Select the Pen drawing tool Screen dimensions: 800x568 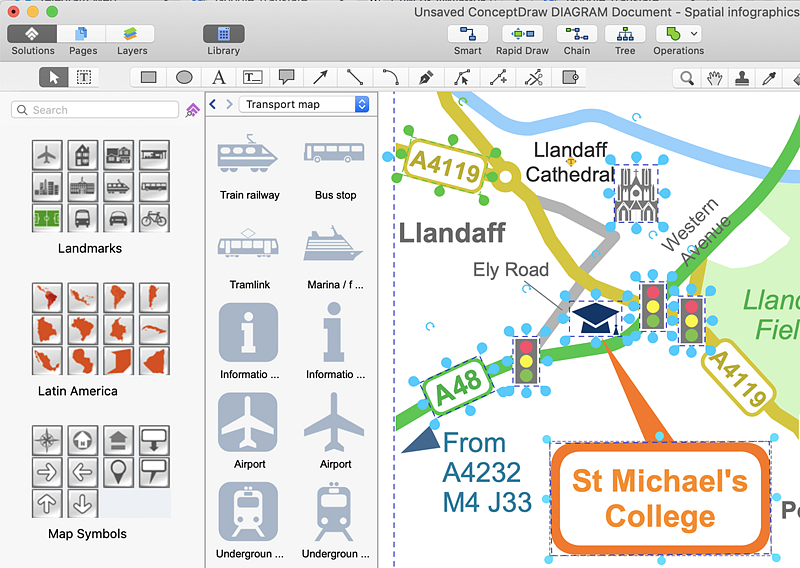426,78
